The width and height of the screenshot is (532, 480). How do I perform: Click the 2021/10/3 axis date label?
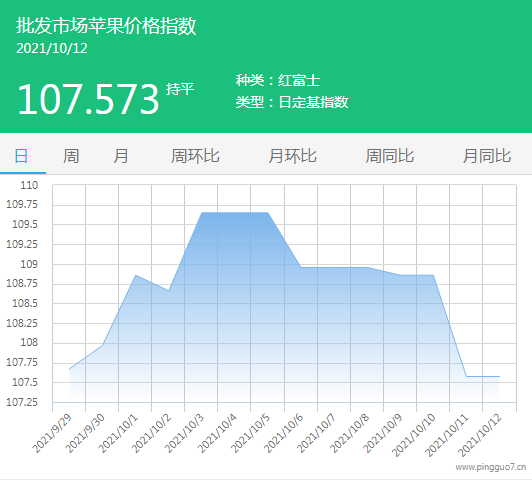(x=185, y=433)
